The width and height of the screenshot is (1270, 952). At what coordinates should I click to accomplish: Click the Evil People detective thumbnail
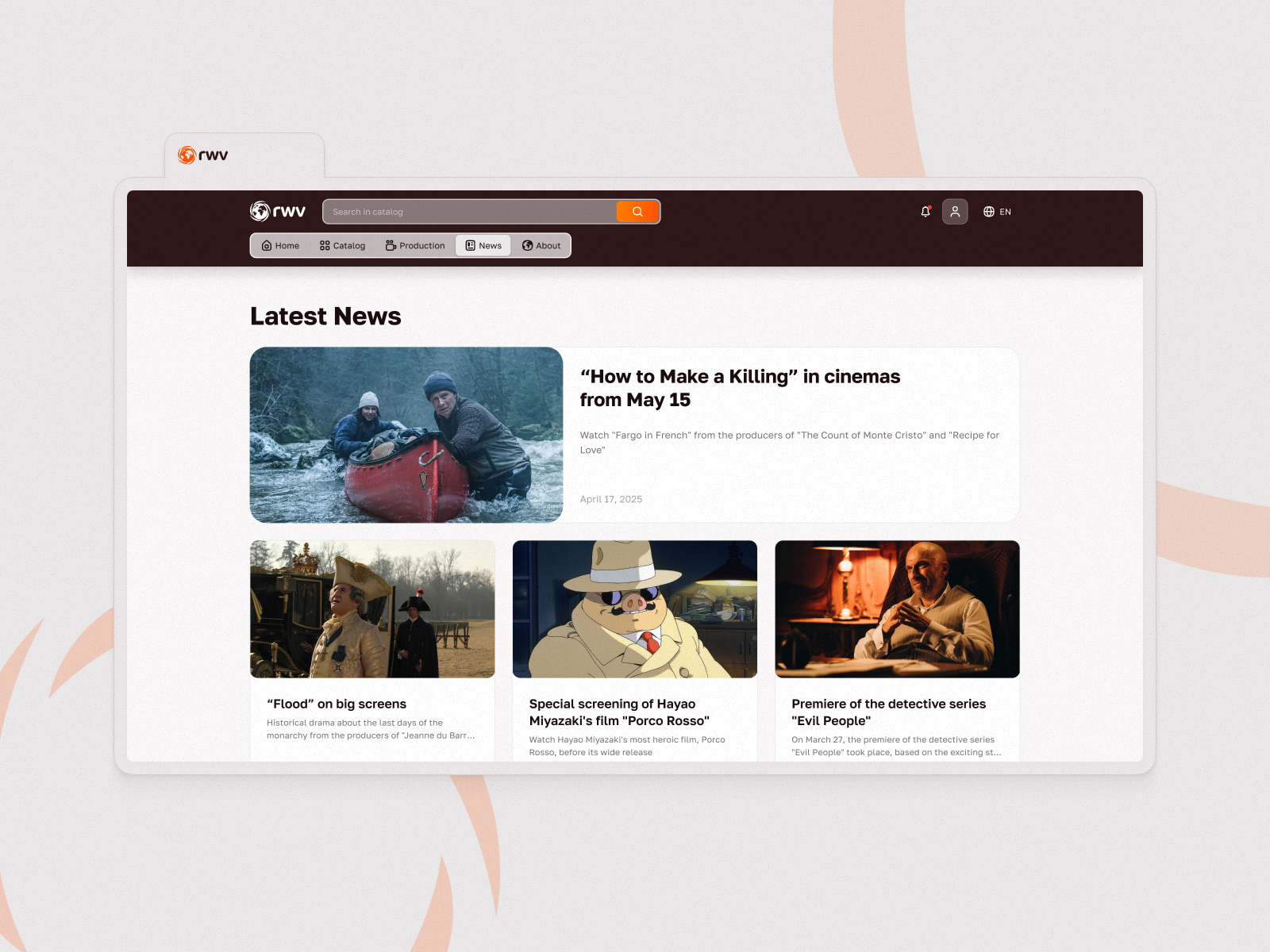(x=897, y=609)
